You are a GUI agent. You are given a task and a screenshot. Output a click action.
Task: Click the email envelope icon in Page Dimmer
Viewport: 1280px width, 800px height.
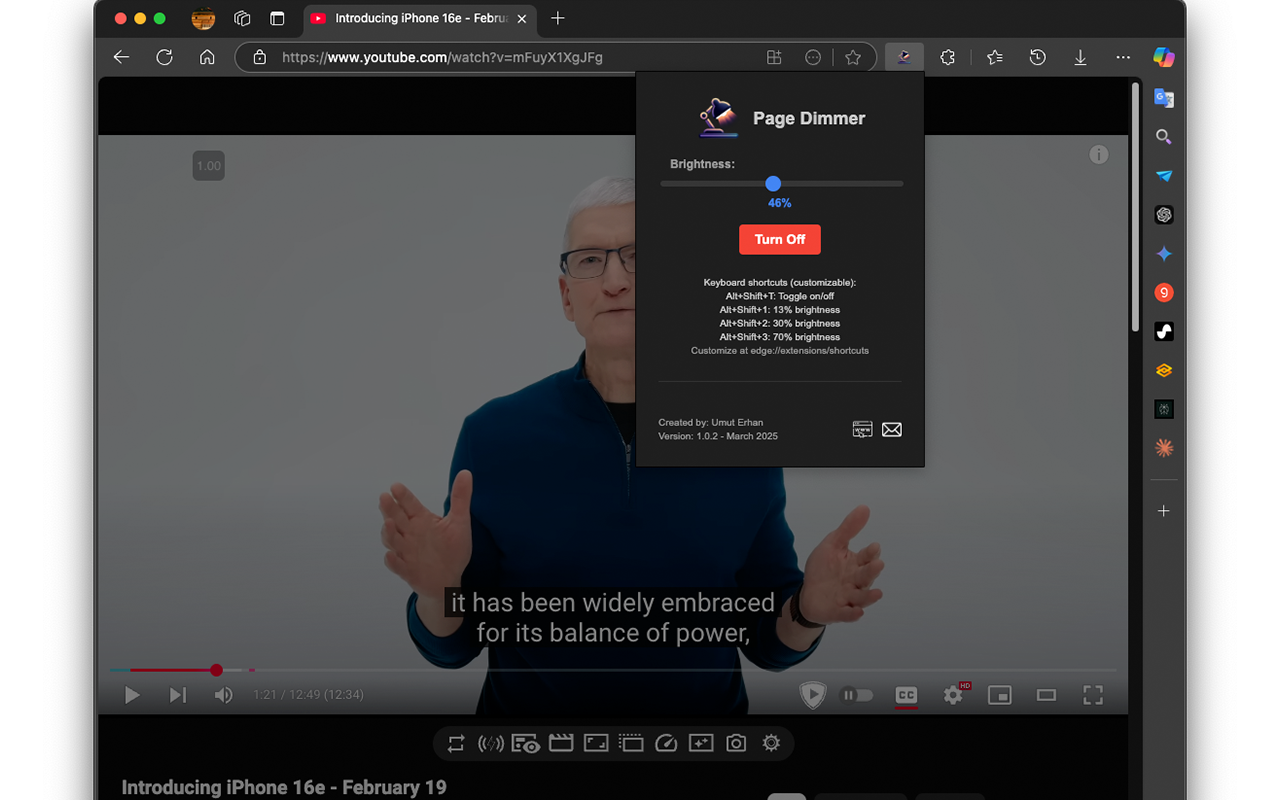tap(892, 430)
